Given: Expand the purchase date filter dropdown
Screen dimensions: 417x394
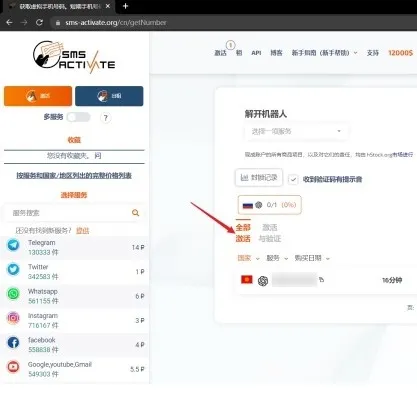Looking at the screenshot, I should click(312, 258).
